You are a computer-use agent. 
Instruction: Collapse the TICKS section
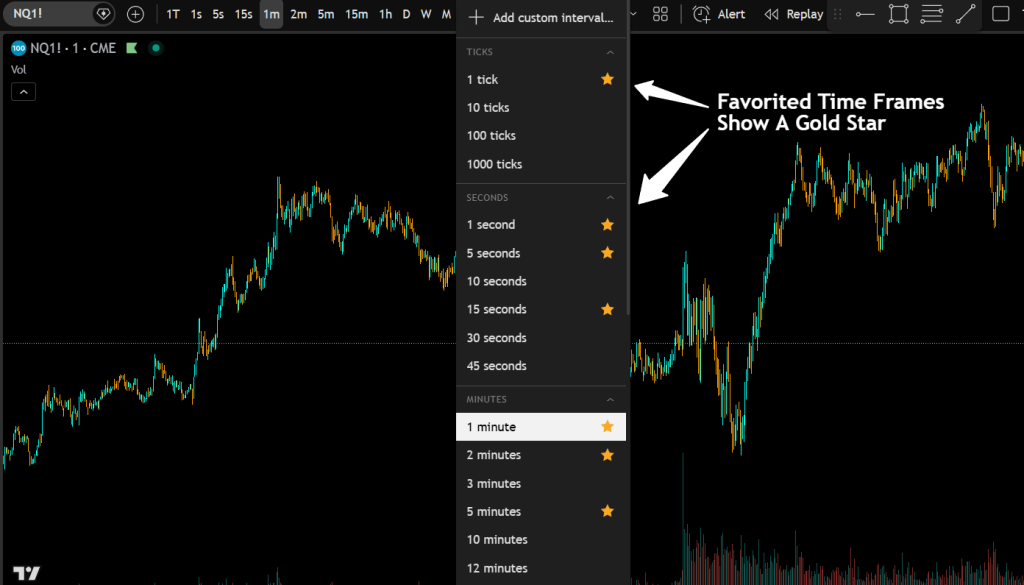click(610, 51)
